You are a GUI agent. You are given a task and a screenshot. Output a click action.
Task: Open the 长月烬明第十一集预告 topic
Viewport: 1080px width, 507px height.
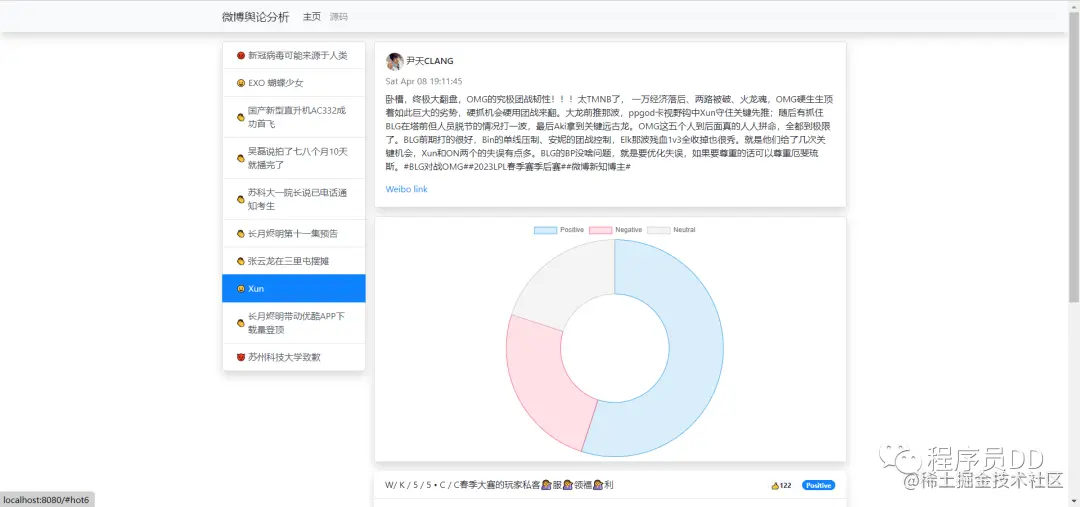293,234
